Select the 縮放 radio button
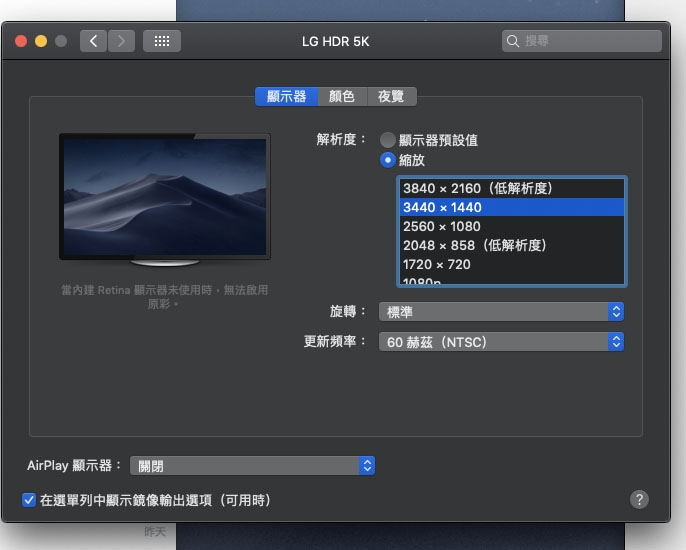The height and width of the screenshot is (550, 686). (388, 160)
